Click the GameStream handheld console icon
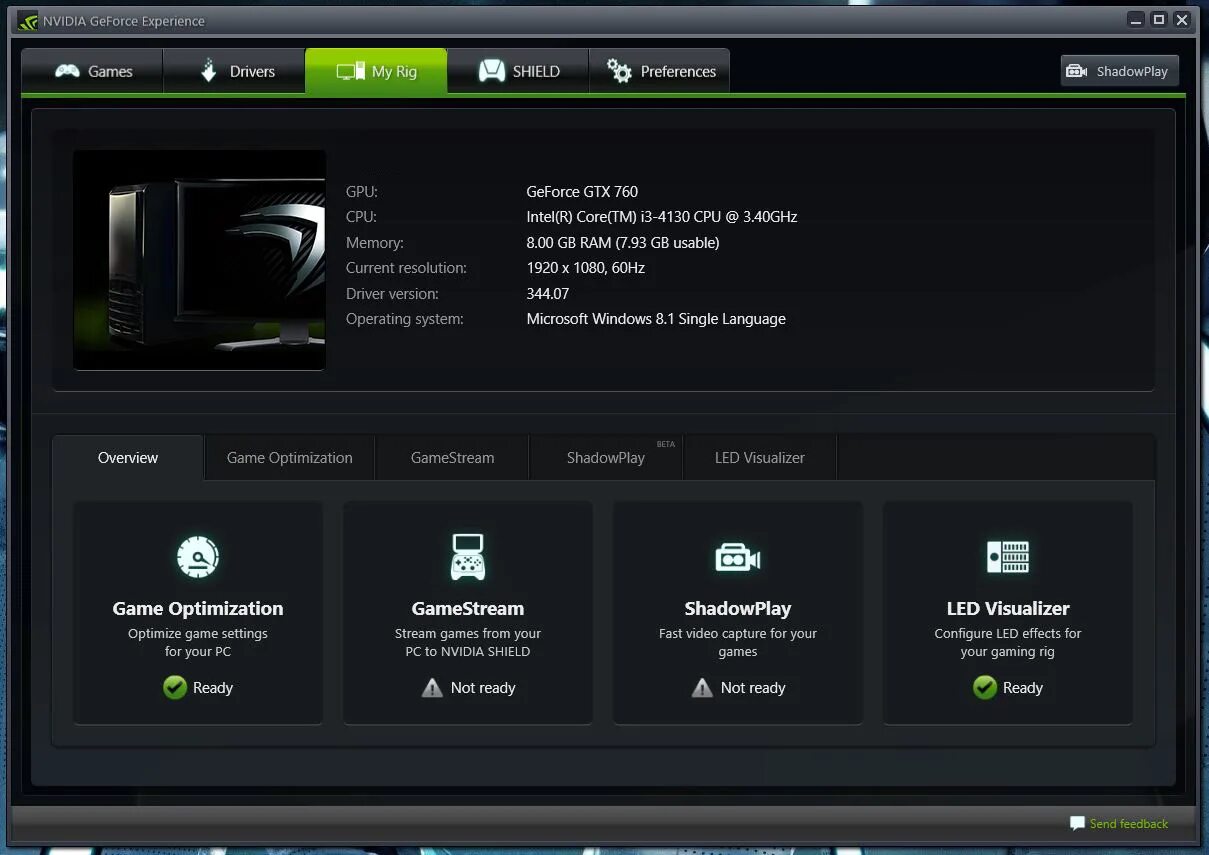The image size is (1209, 855). (467, 557)
